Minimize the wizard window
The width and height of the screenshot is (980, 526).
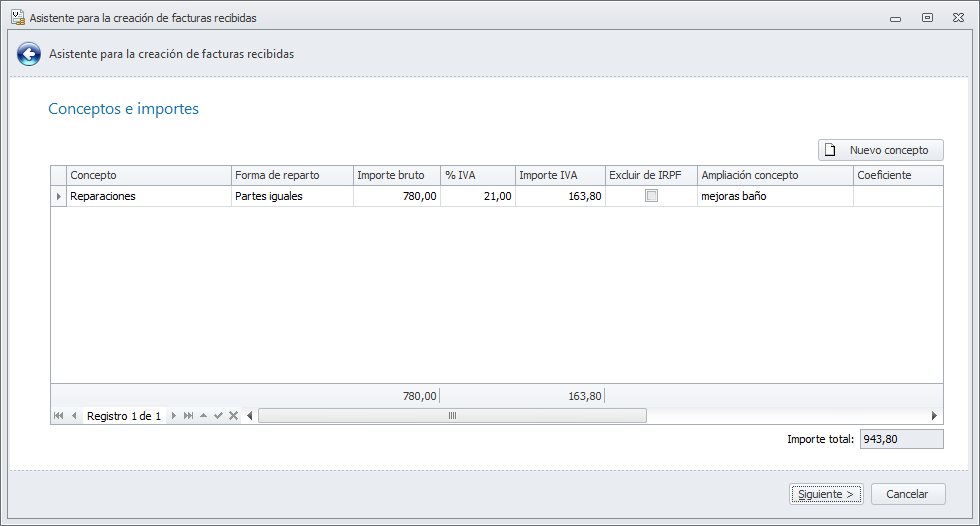tap(896, 18)
